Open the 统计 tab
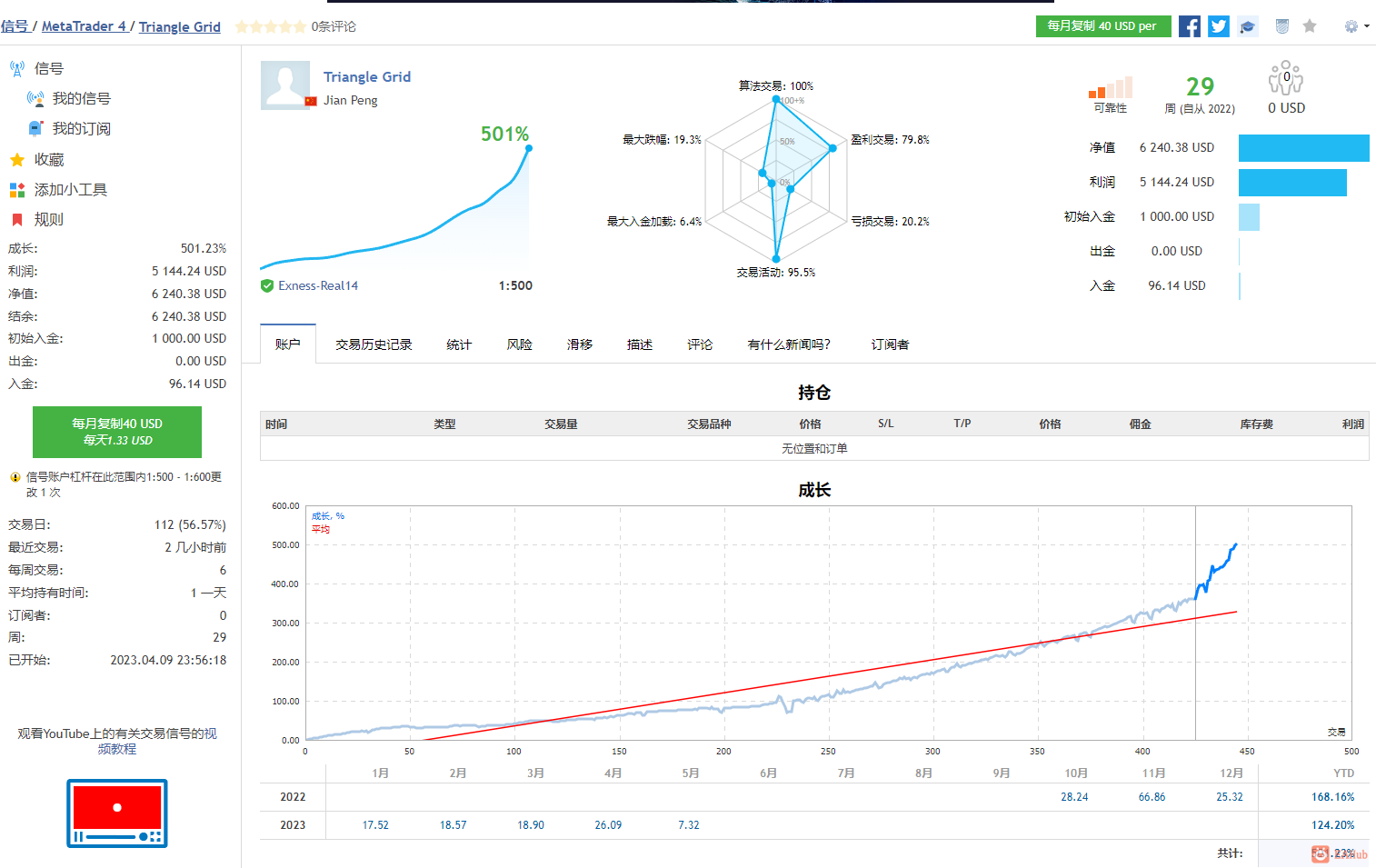The width and height of the screenshot is (1376, 868). point(459,344)
